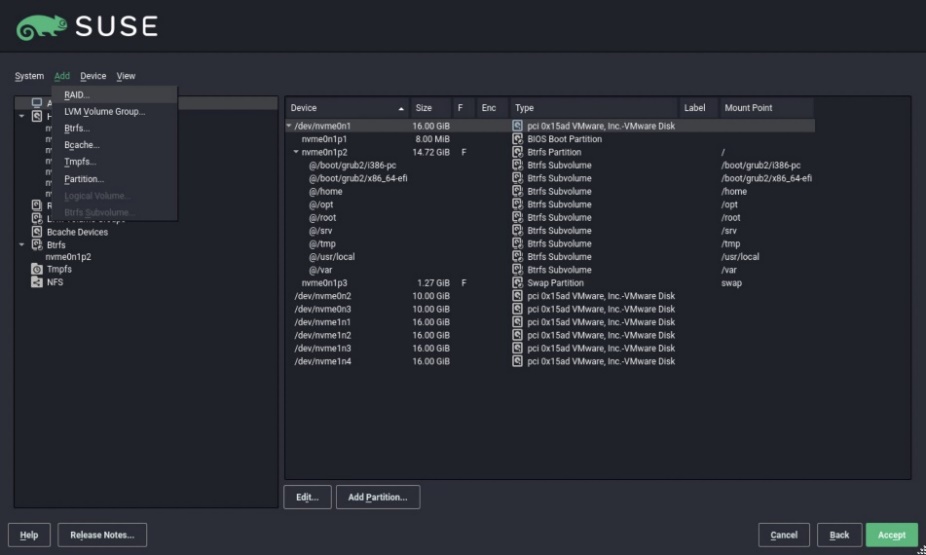Click subvolume icon for @/boot/grub2/x86_64-efi row
The image size is (926, 555).
click(517, 178)
